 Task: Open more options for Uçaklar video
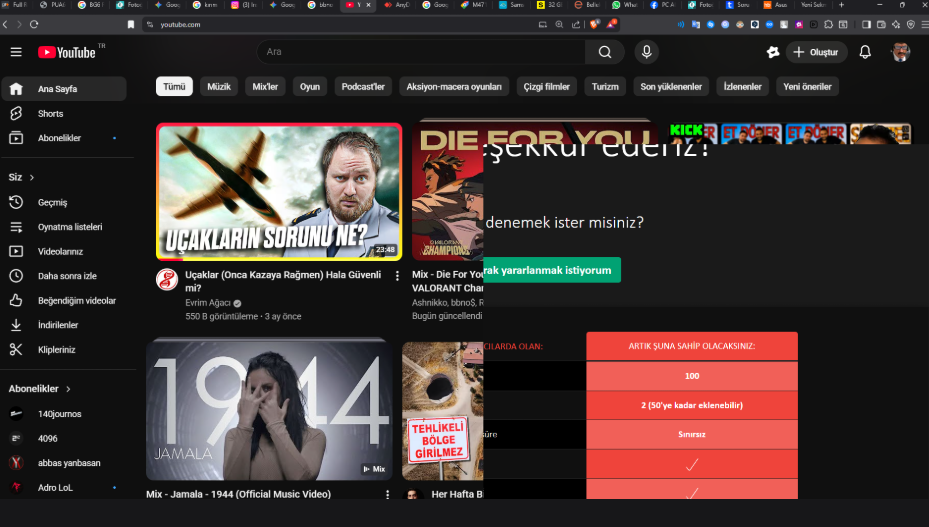(x=397, y=276)
